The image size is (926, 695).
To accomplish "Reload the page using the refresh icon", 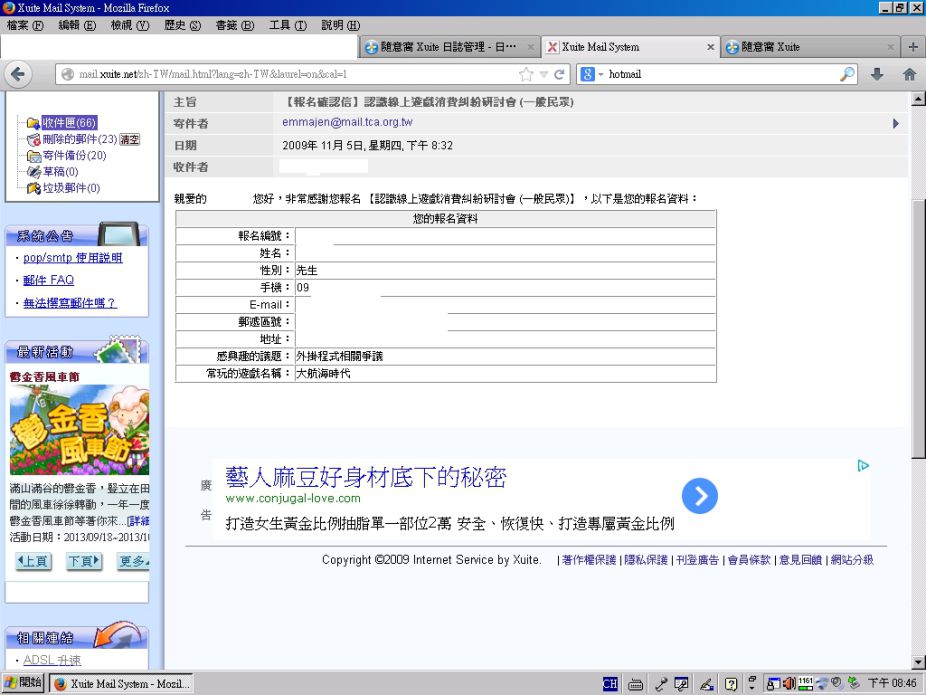I will (561, 73).
